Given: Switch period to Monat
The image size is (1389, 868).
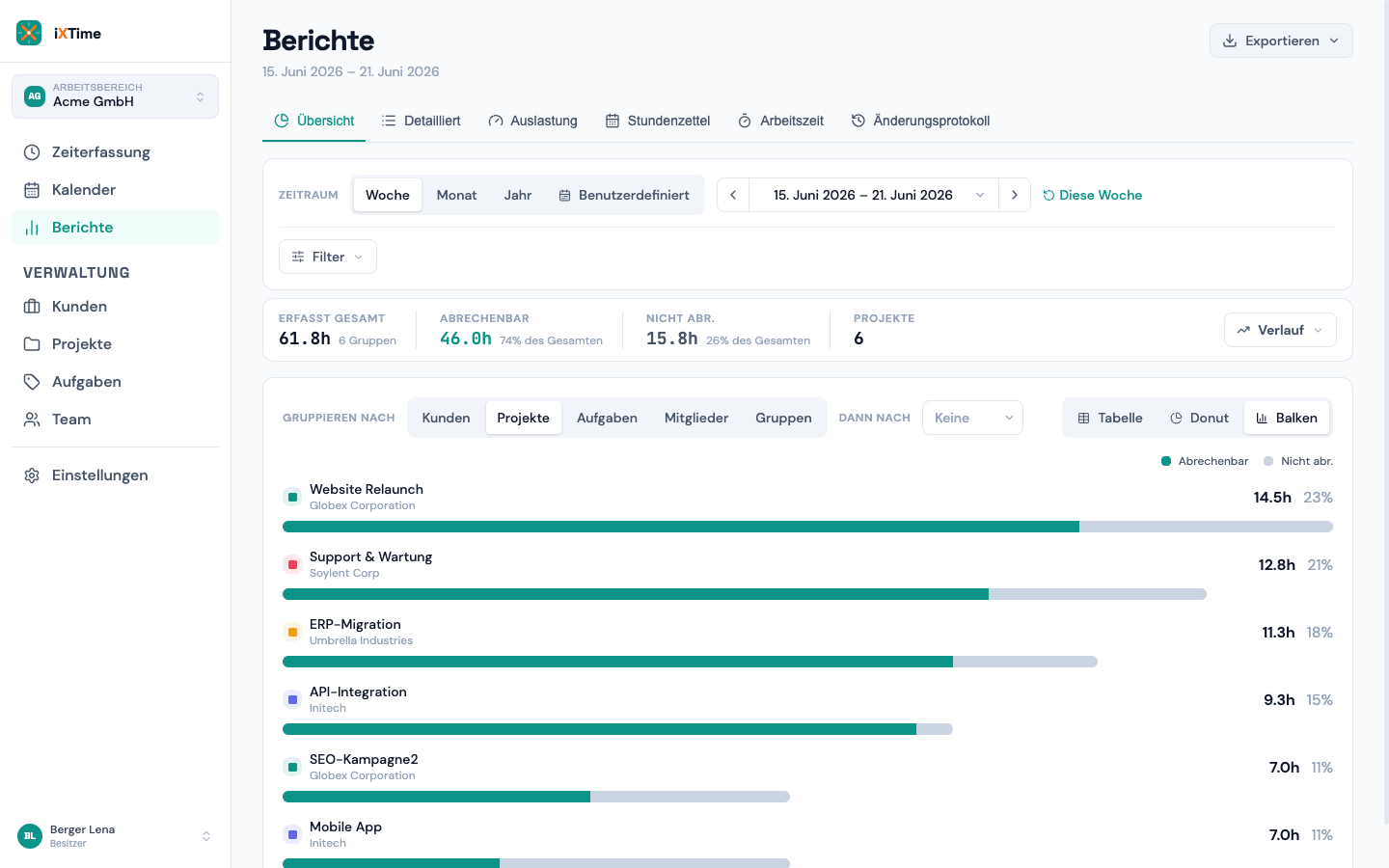Looking at the screenshot, I should (456, 195).
